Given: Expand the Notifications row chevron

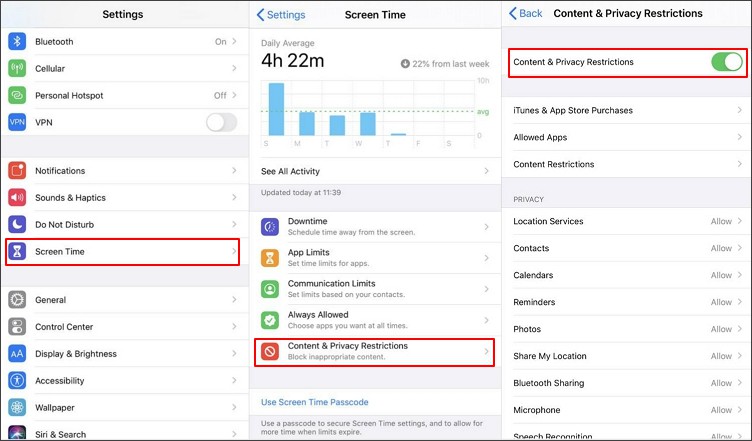Looking at the screenshot, I should click(x=234, y=171).
